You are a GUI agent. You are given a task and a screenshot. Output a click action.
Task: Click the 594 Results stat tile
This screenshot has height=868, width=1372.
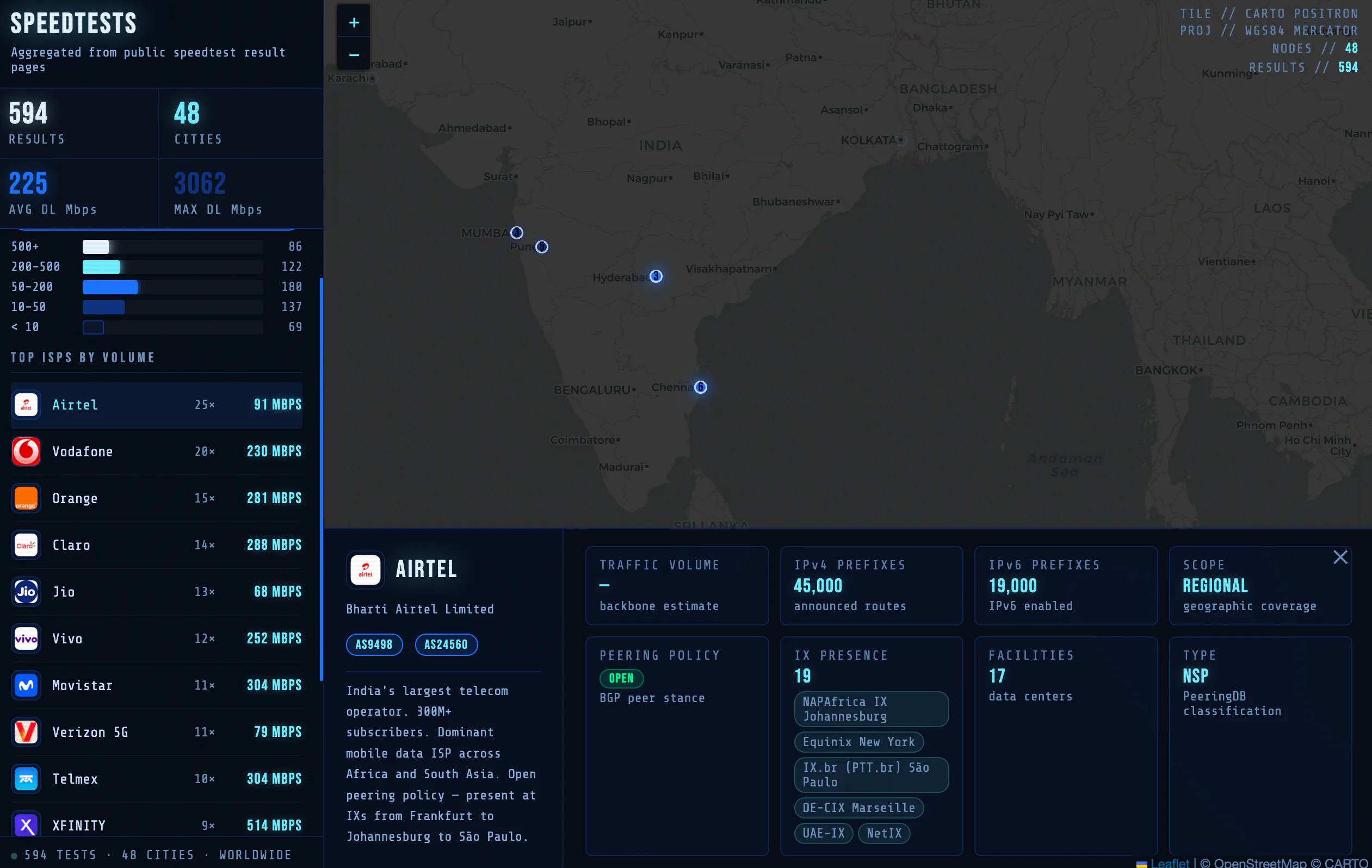click(x=79, y=123)
